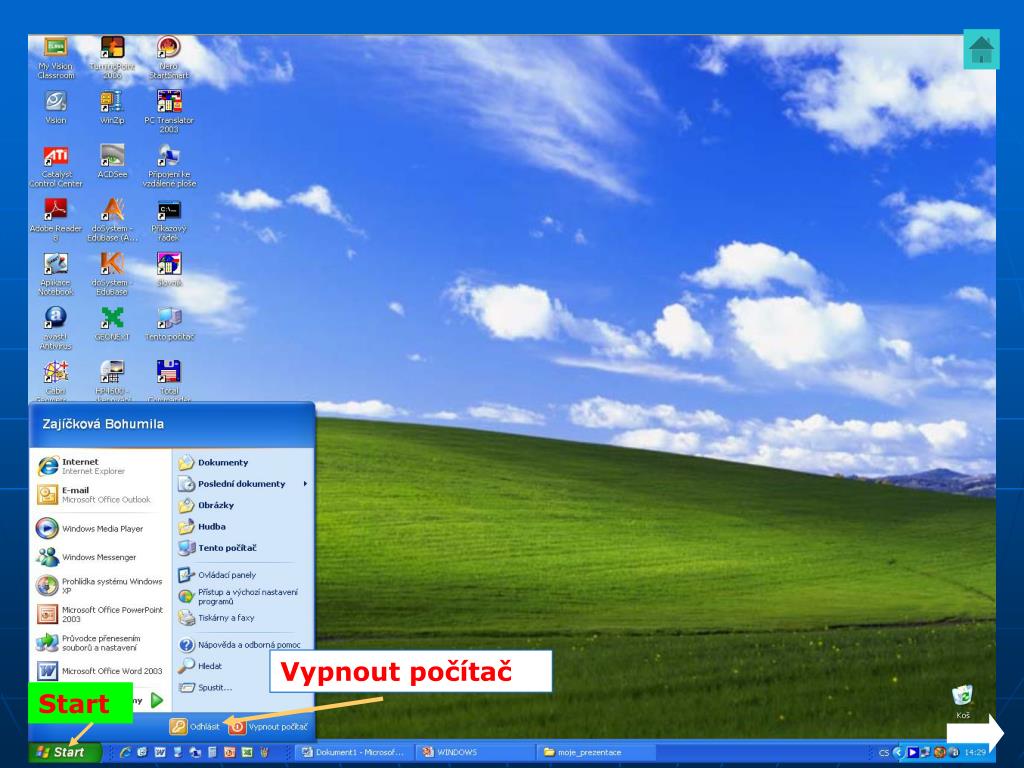Click the Internet Explorer quick launch icon

pyautogui.click(x=125, y=752)
